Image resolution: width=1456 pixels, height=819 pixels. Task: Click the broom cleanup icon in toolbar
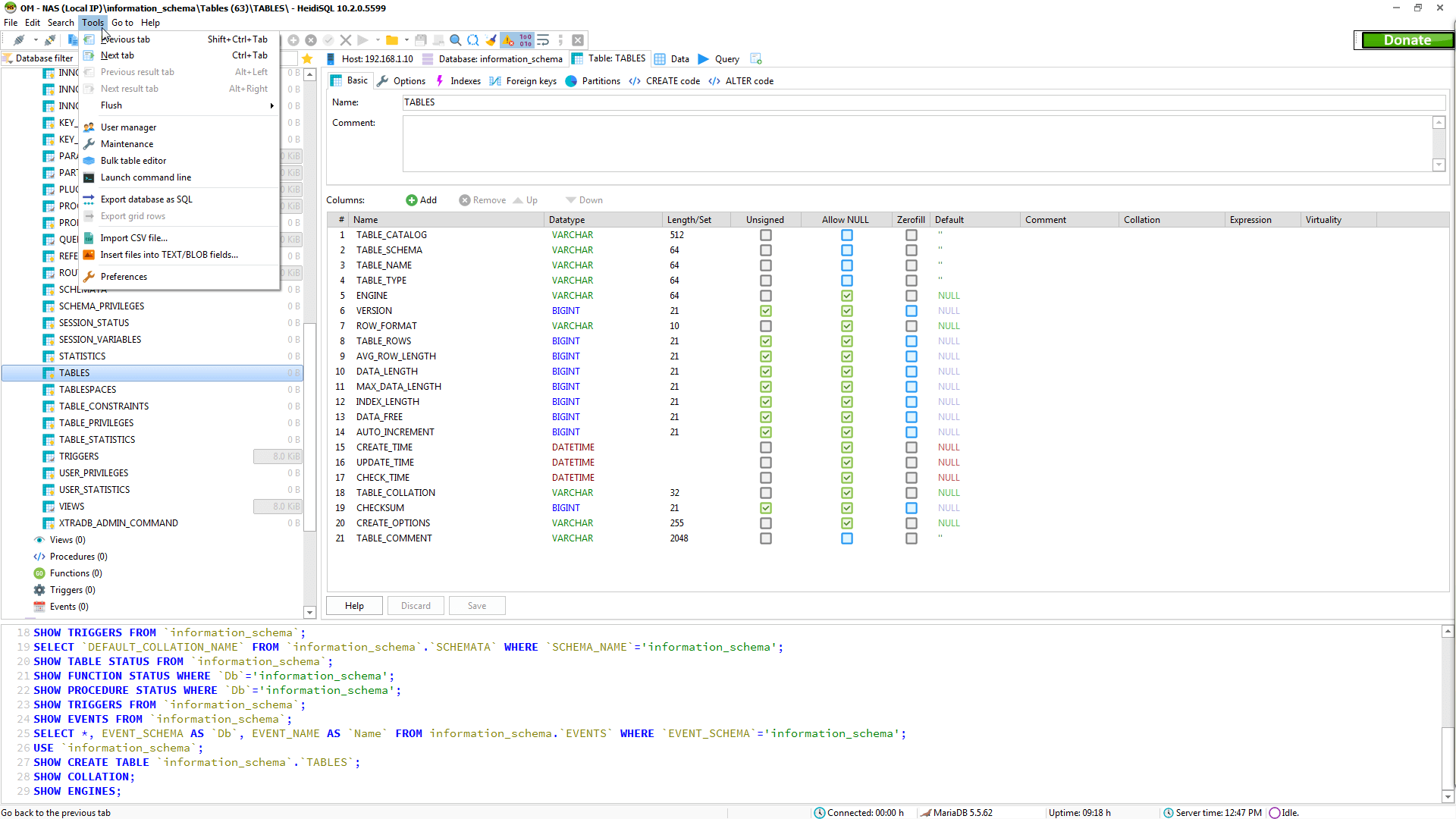(491, 40)
